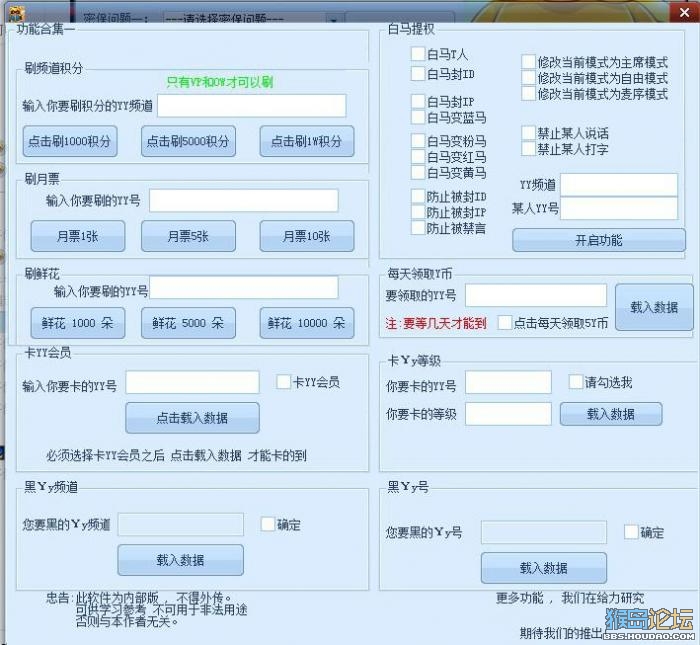Click 载入数据 button in 黑Yy频道 group
The height and width of the screenshot is (645, 700).
tap(181, 560)
